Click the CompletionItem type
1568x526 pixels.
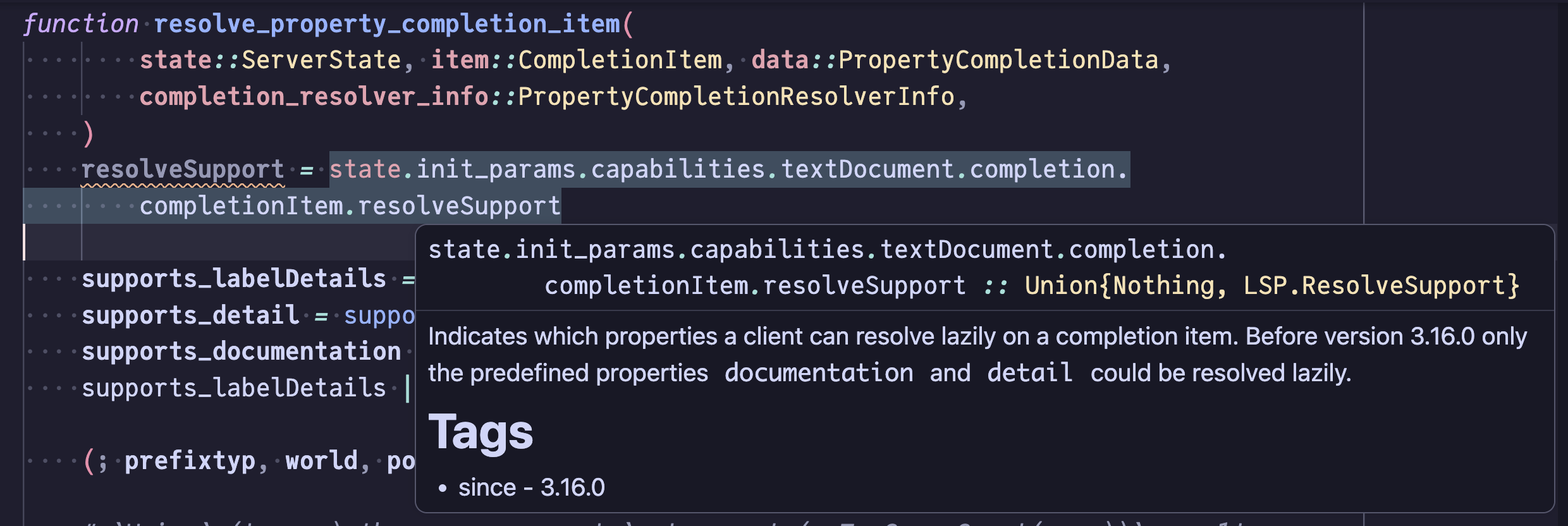coord(620,60)
